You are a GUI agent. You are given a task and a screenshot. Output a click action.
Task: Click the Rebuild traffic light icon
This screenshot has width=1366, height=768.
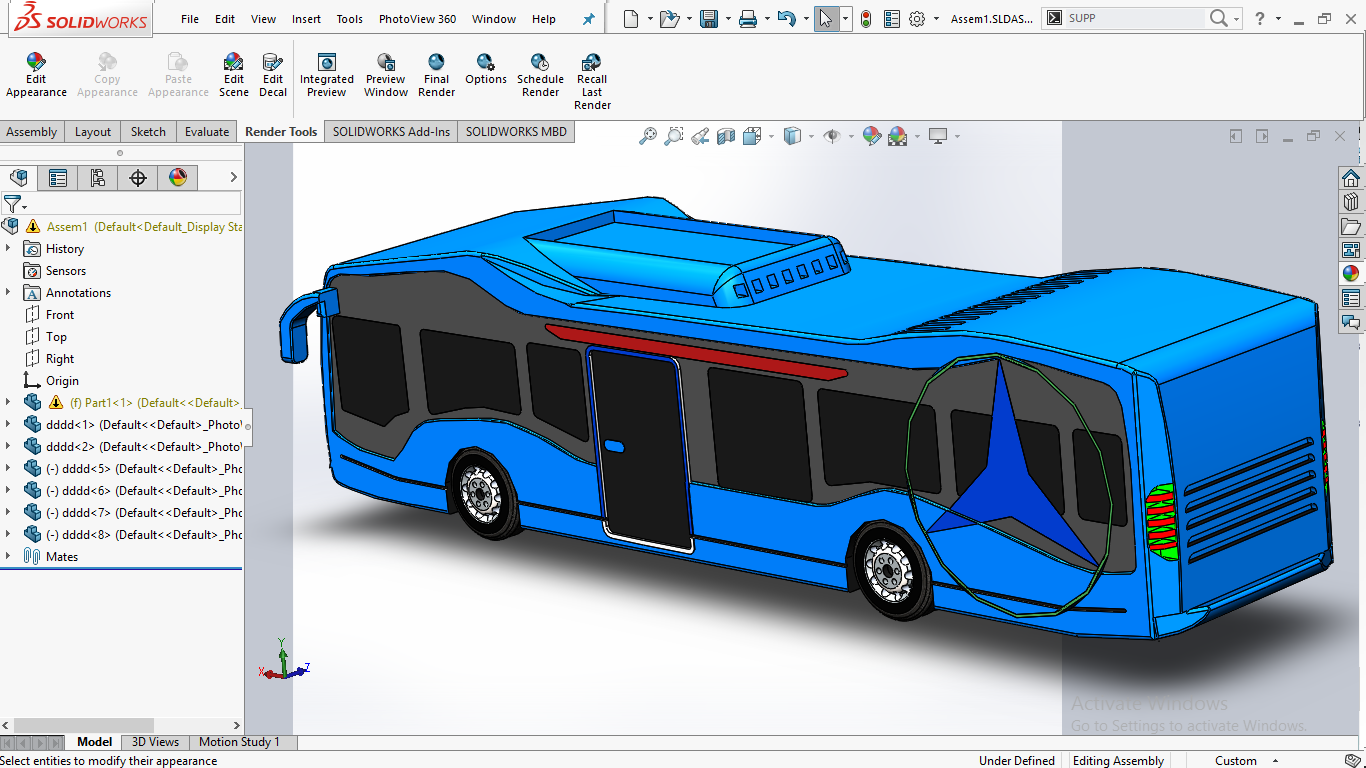(x=865, y=18)
